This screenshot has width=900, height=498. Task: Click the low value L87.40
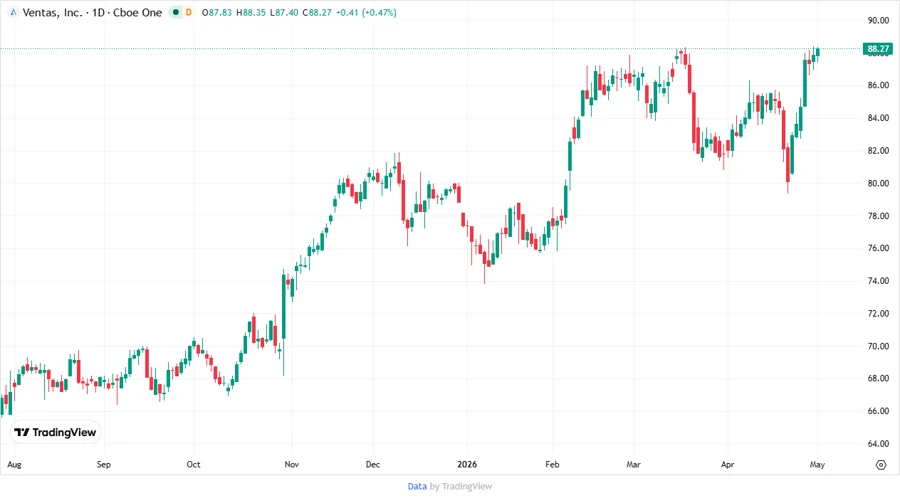[284, 13]
